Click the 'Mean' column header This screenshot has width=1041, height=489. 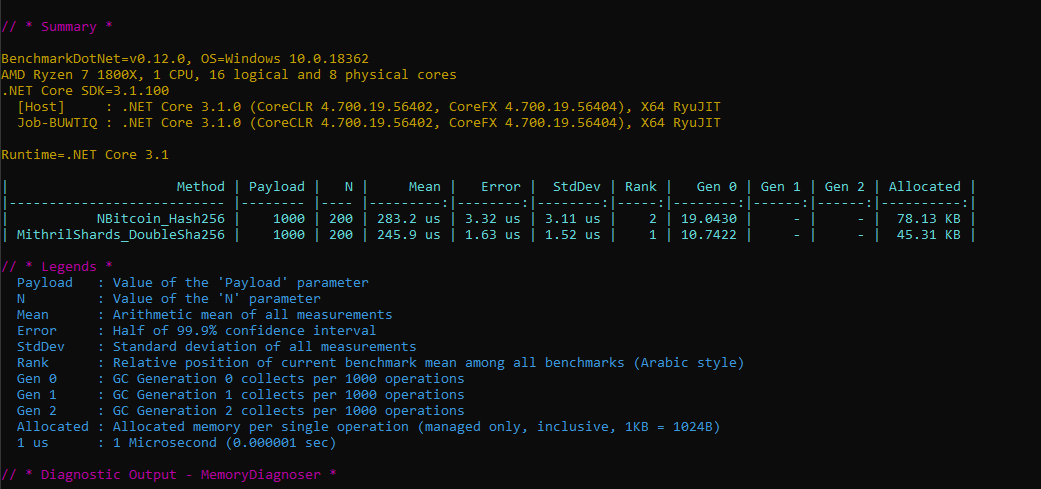tap(424, 186)
